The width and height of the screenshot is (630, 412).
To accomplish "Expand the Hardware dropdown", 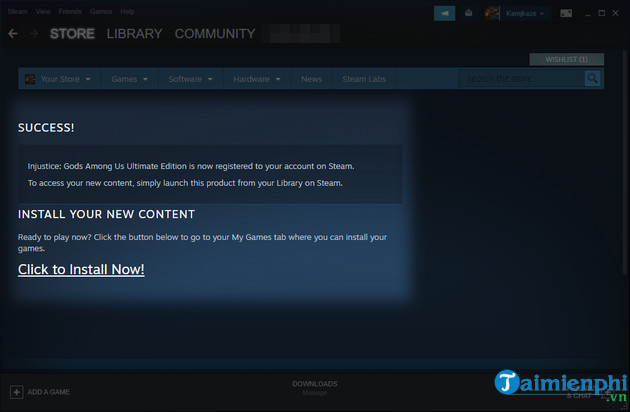I will point(278,79).
